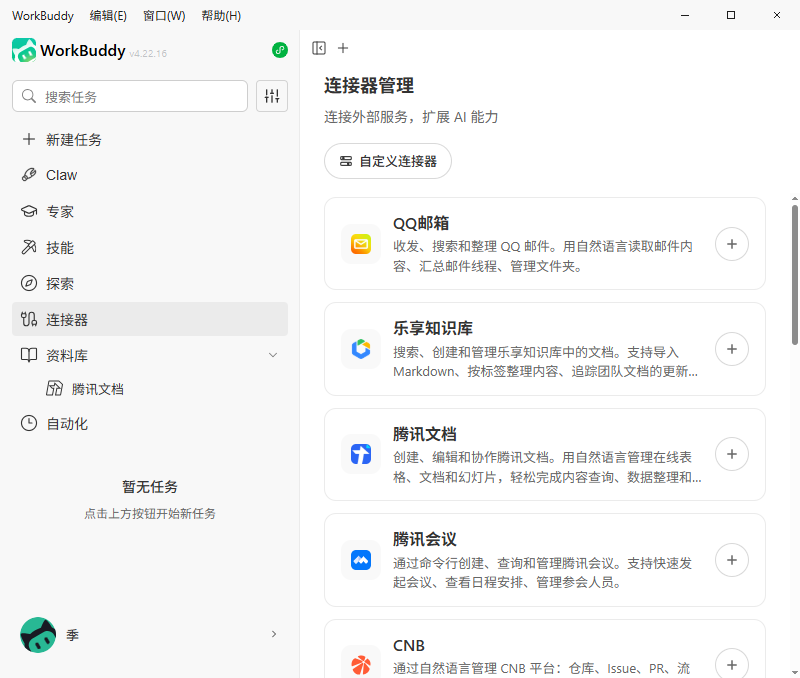Focus the 搜索任务 search field

[x=130, y=96]
